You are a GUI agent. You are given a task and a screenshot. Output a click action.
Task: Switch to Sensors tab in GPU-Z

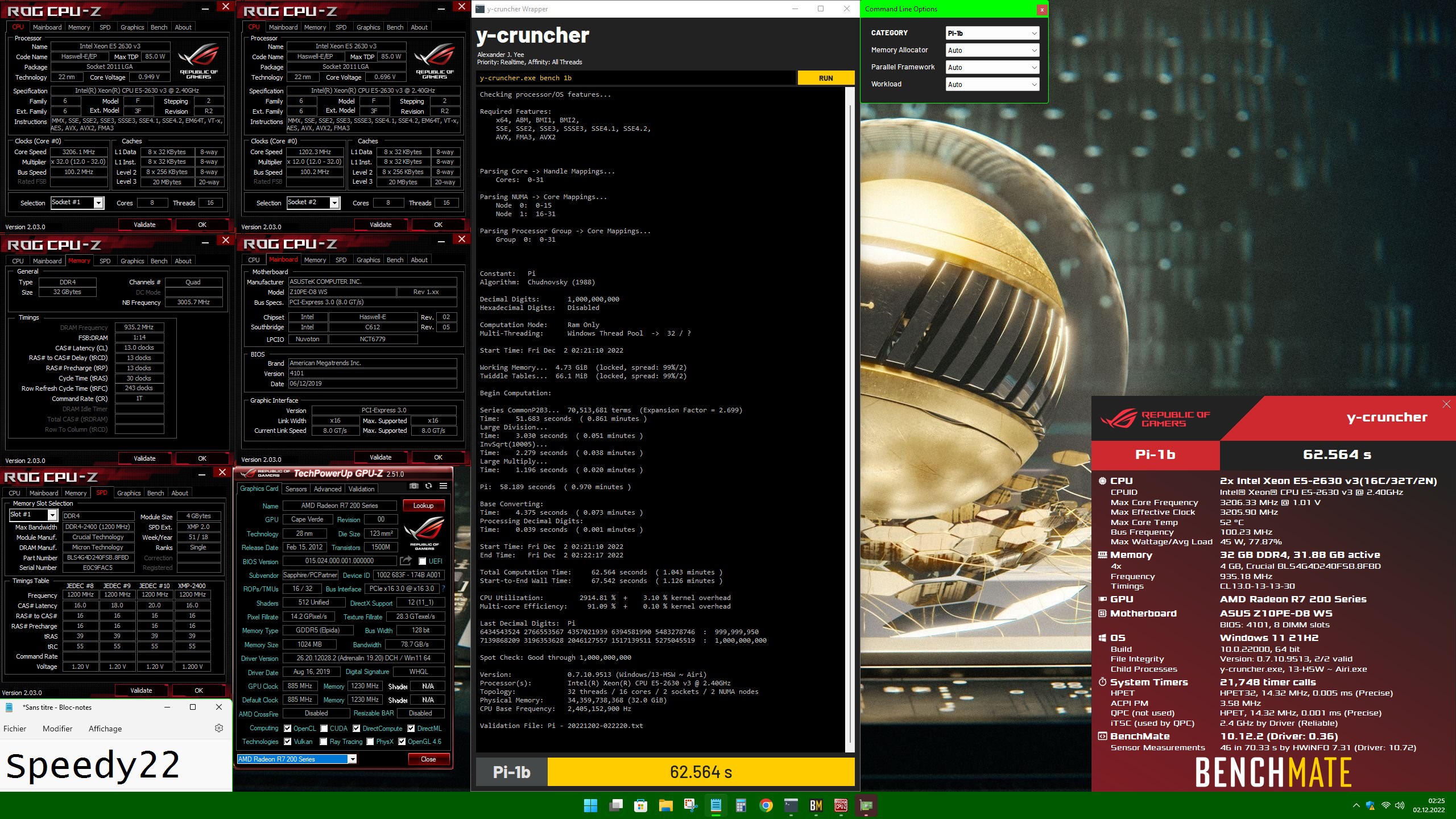(x=296, y=489)
